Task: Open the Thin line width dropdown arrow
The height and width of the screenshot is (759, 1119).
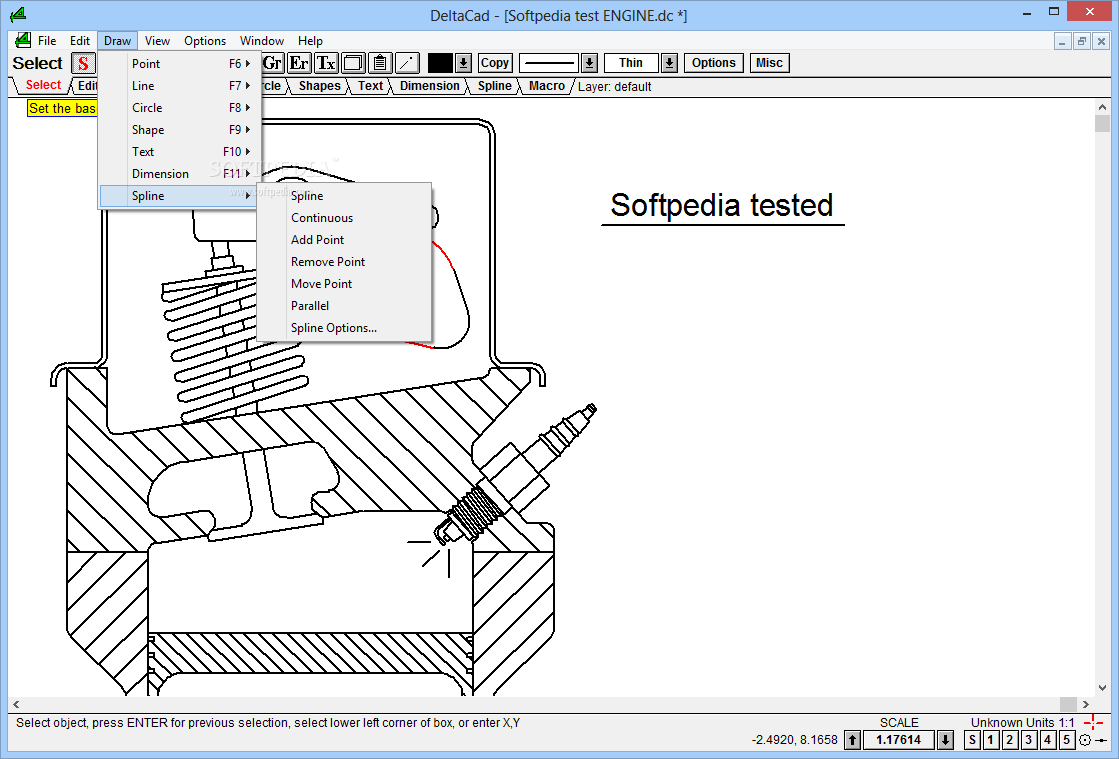Action: point(669,63)
